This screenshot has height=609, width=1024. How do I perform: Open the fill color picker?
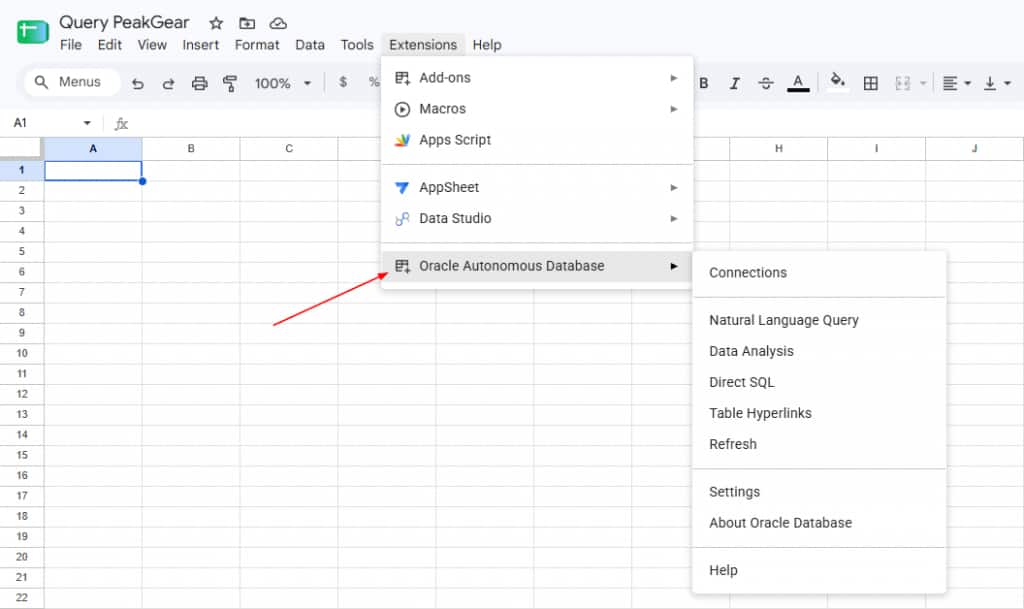click(x=837, y=82)
